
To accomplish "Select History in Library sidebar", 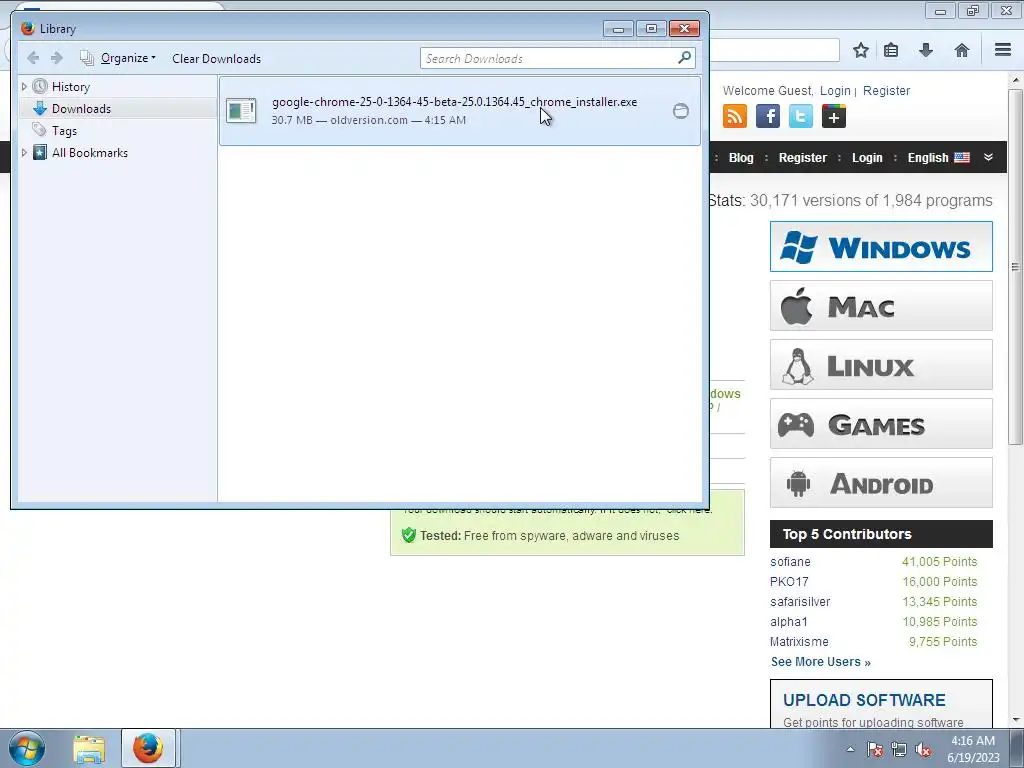I will 71,86.
